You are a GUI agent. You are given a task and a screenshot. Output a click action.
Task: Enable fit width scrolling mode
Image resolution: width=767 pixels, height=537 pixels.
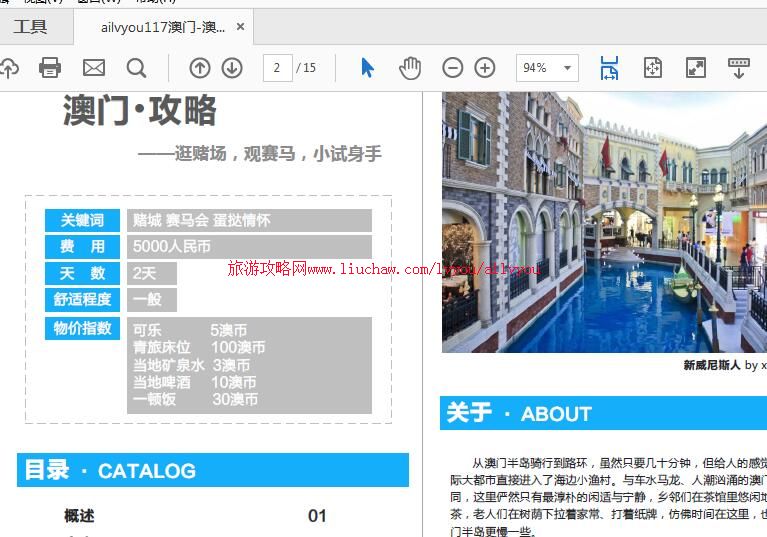610,68
